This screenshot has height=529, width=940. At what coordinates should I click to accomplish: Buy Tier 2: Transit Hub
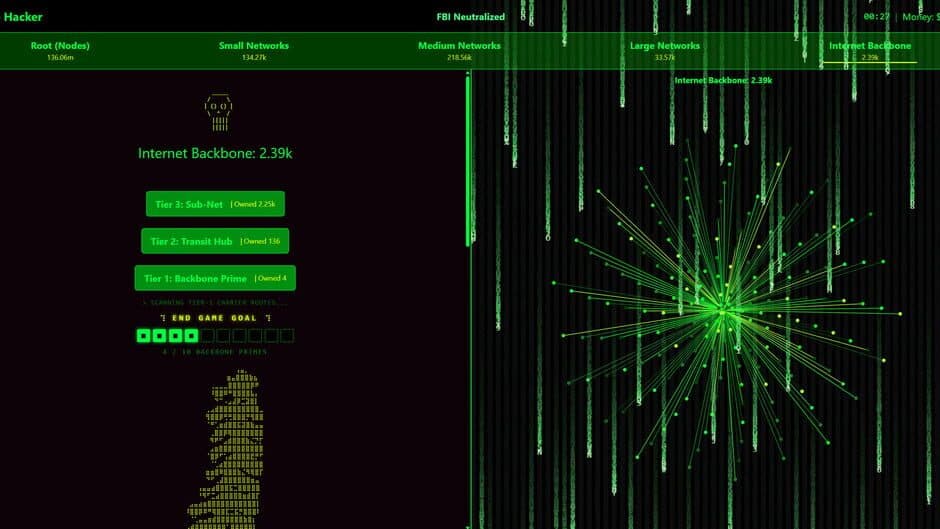coord(215,241)
